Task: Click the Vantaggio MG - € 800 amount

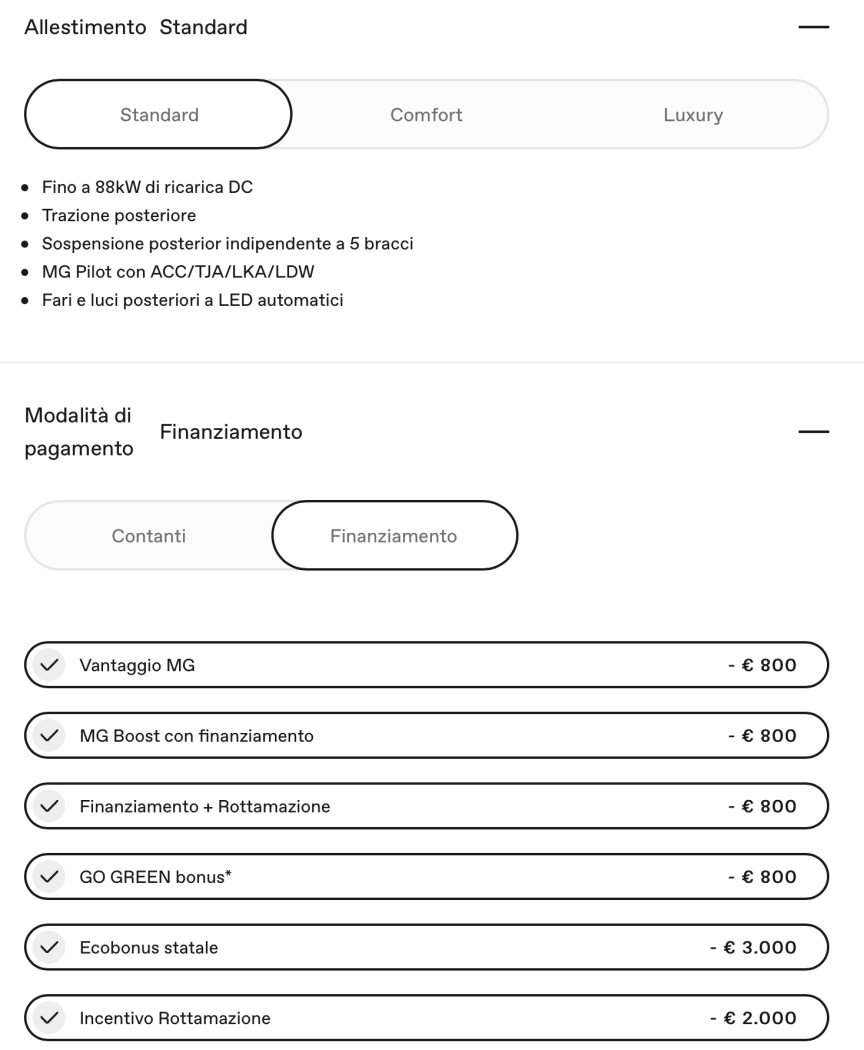Action: (761, 666)
